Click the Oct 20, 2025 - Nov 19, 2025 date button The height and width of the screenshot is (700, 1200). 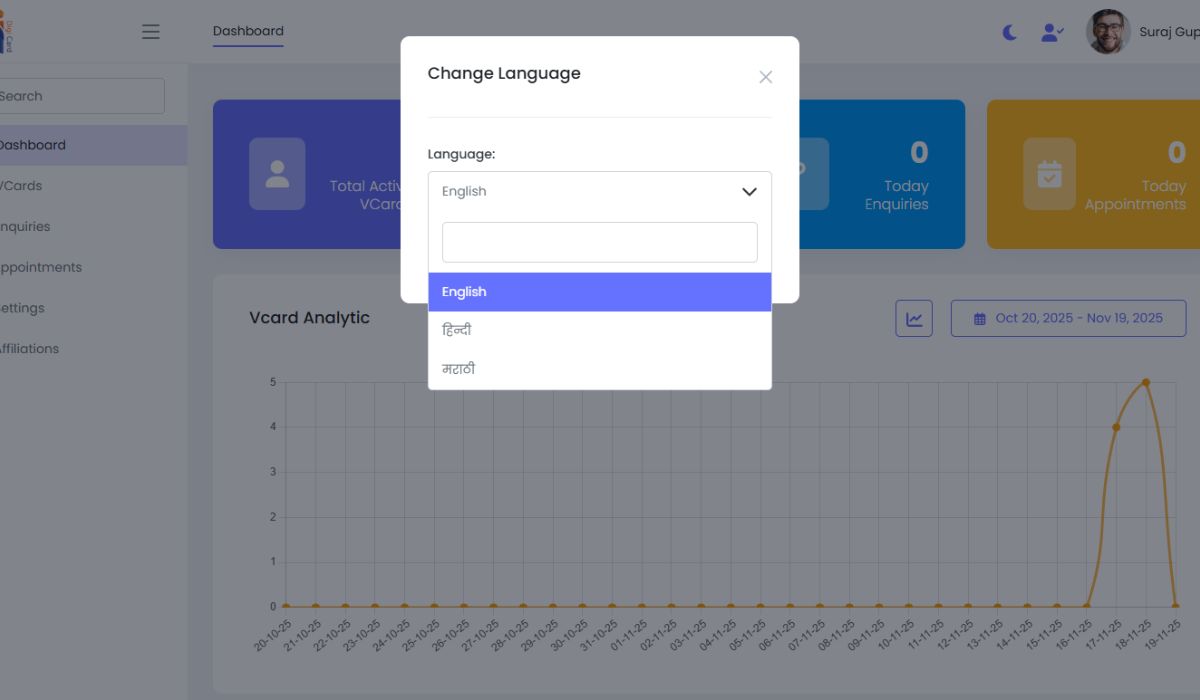point(1068,317)
